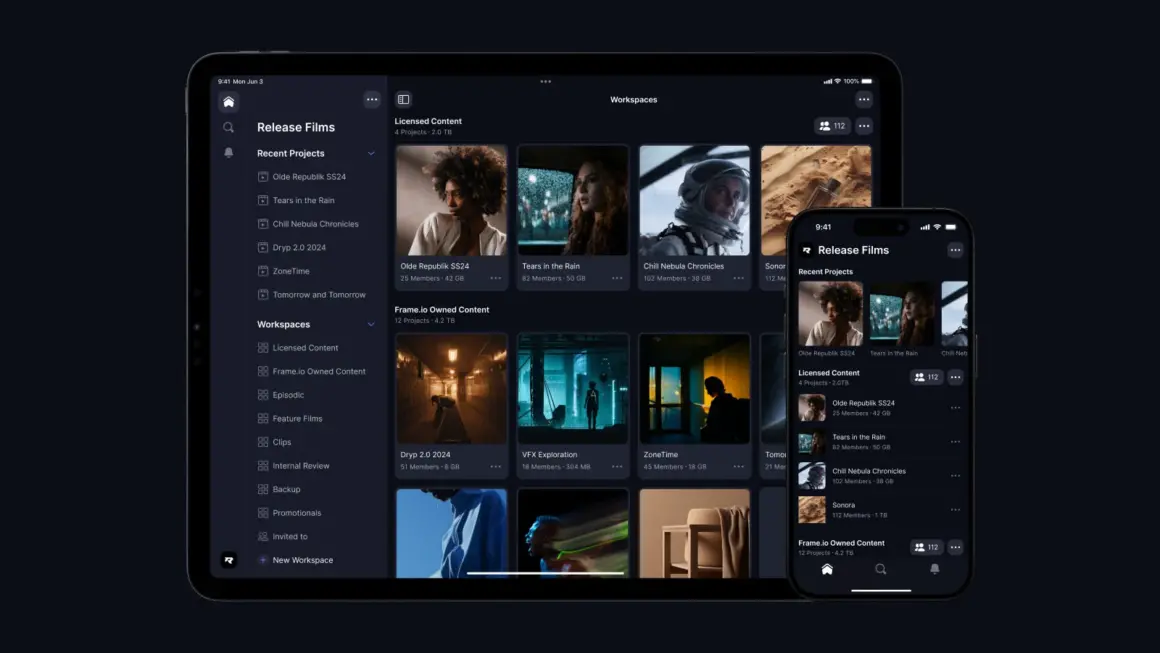Image resolution: width=1160 pixels, height=653 pixels.
Task: Open Invited to link in sidebar
Action: tap(290, 537)
